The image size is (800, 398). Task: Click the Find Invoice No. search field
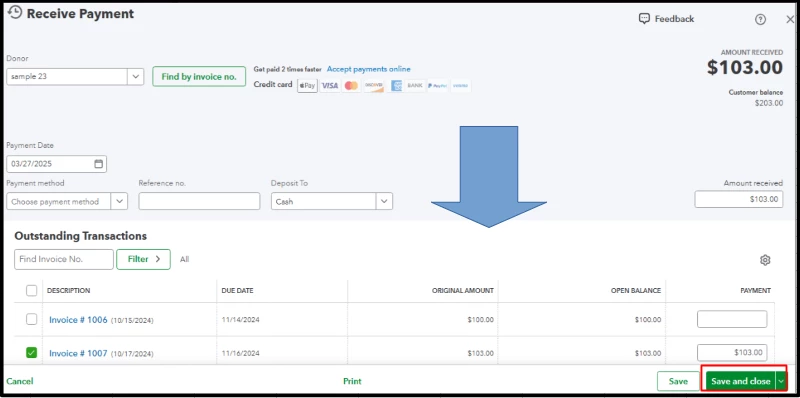tap(64, 259)
